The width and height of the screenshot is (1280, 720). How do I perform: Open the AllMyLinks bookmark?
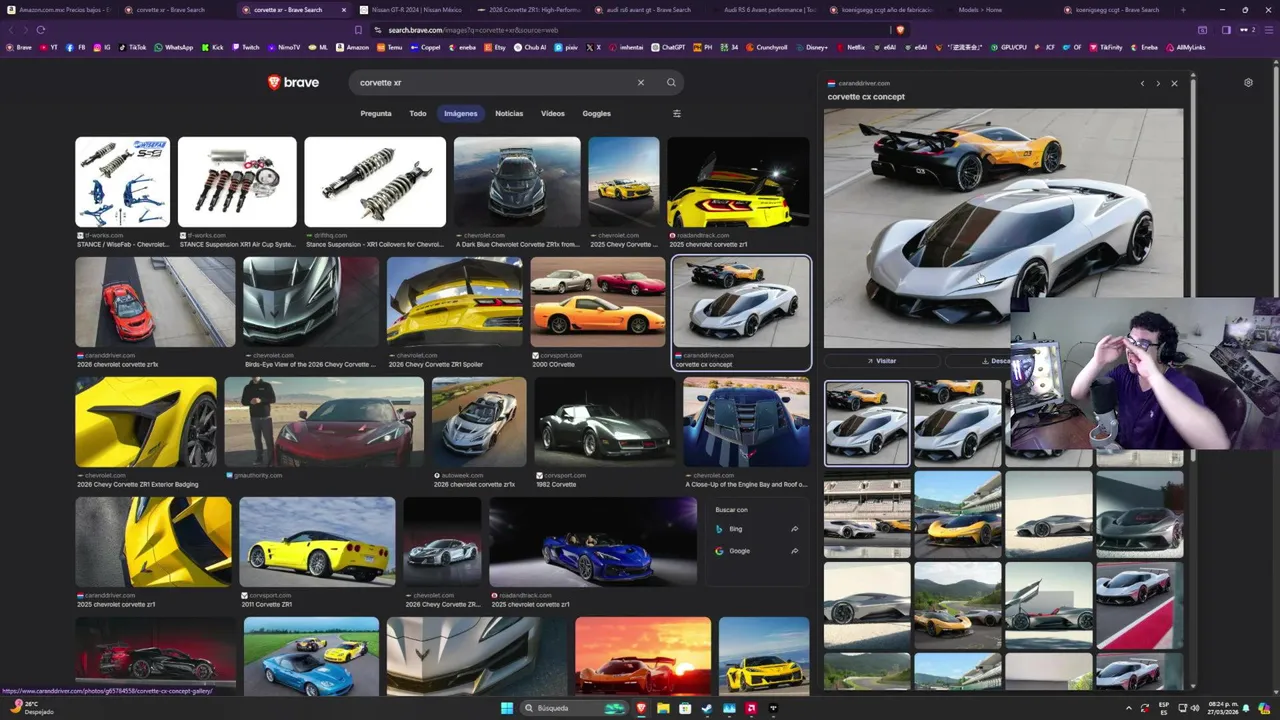(1185, 47)
